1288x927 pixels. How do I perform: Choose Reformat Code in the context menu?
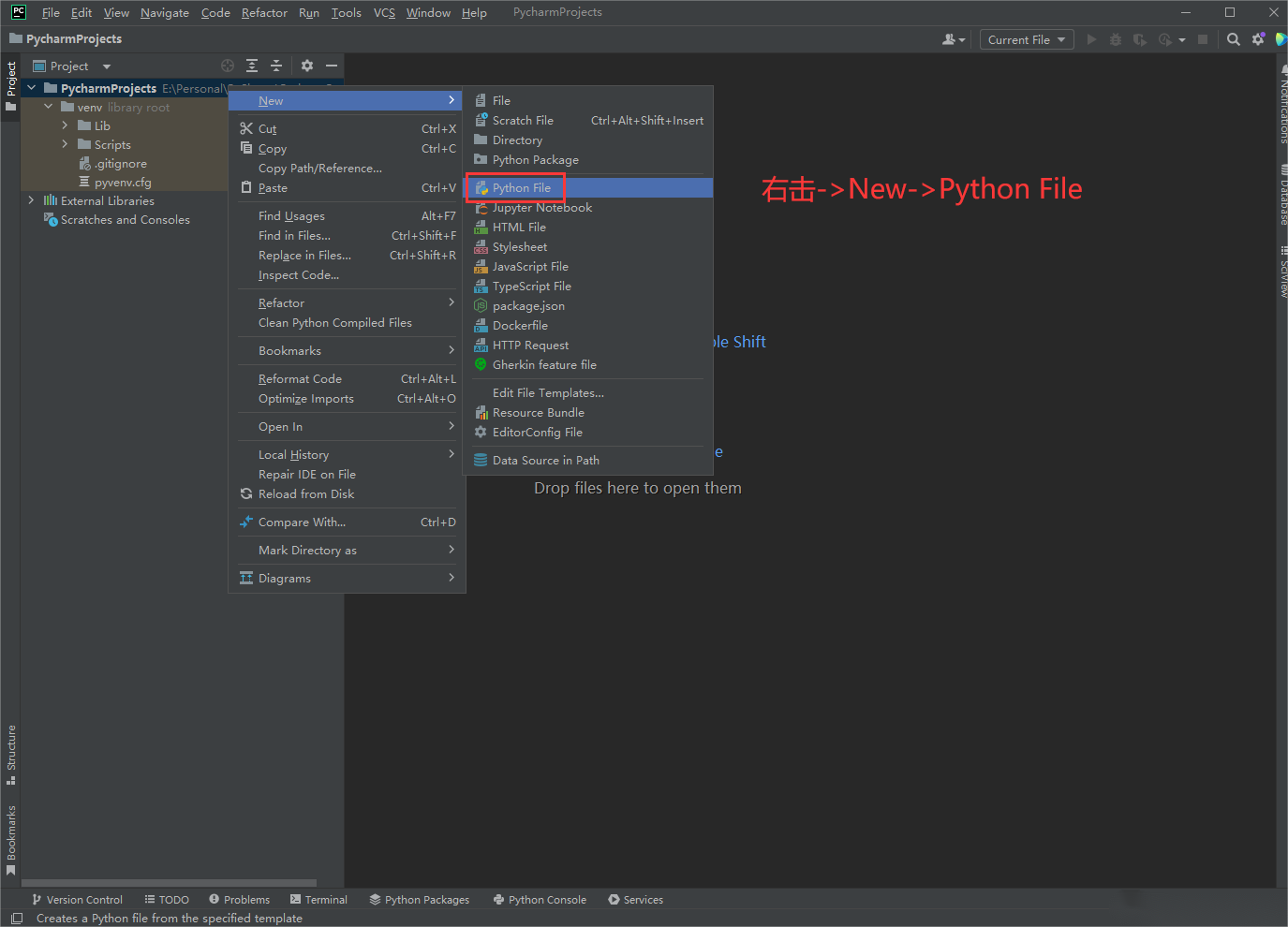(346, 379)
